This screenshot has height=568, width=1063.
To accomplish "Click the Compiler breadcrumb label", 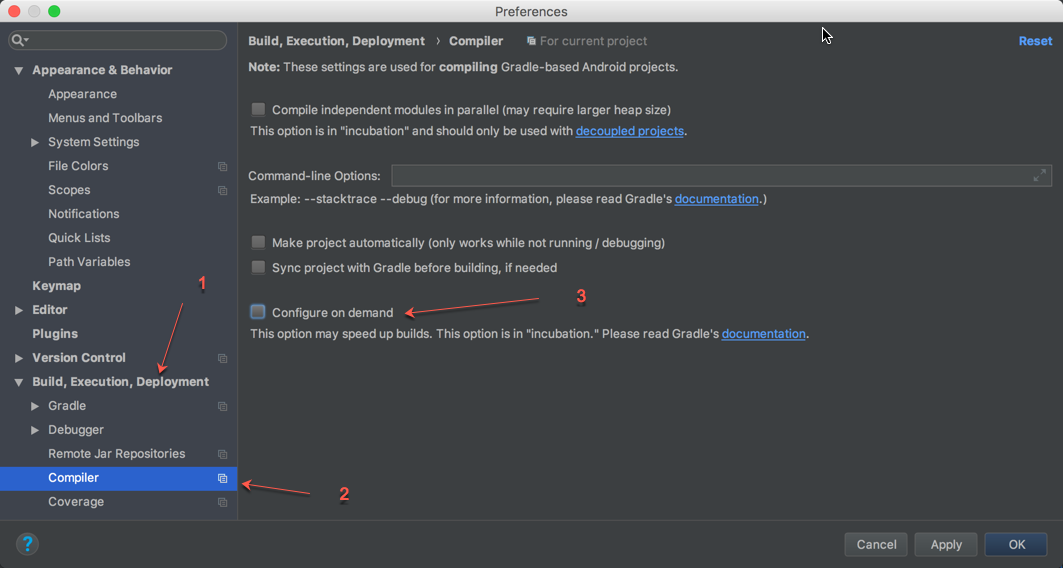I will (x=476, y=41).
